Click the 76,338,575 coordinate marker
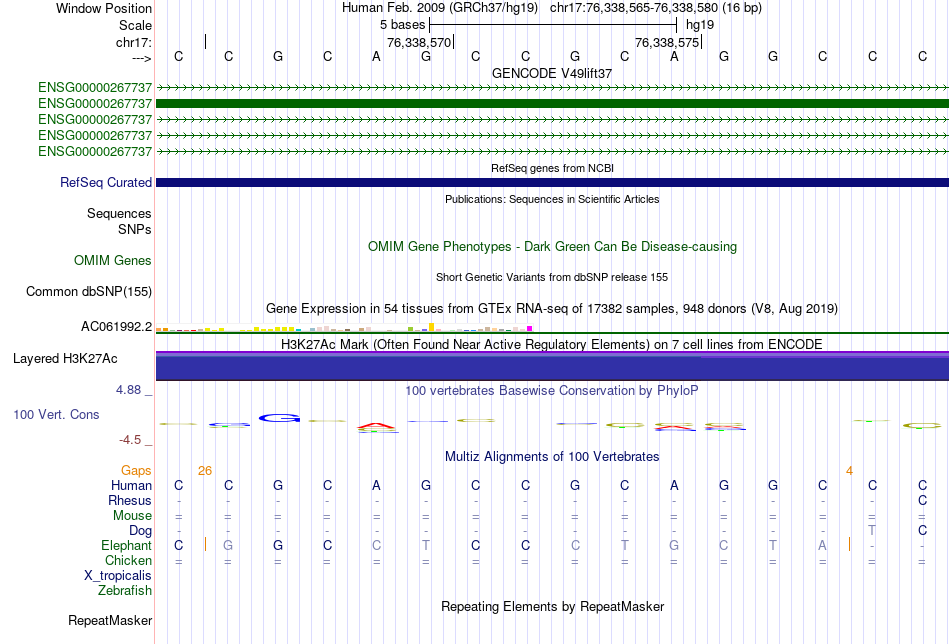This screenshot has width=950, height=644. (667, 42)
